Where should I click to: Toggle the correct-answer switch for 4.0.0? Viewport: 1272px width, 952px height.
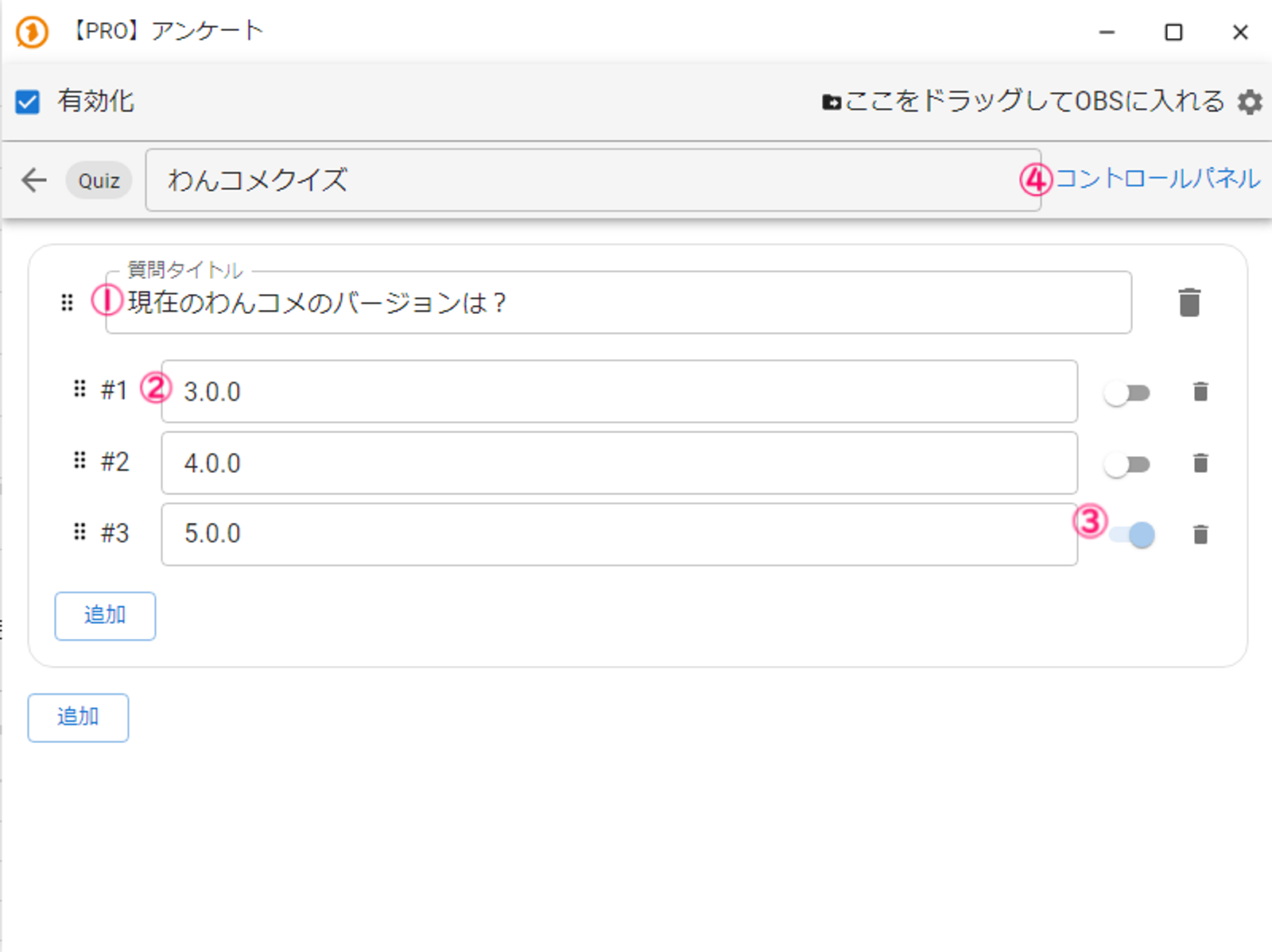(1127, 465)
